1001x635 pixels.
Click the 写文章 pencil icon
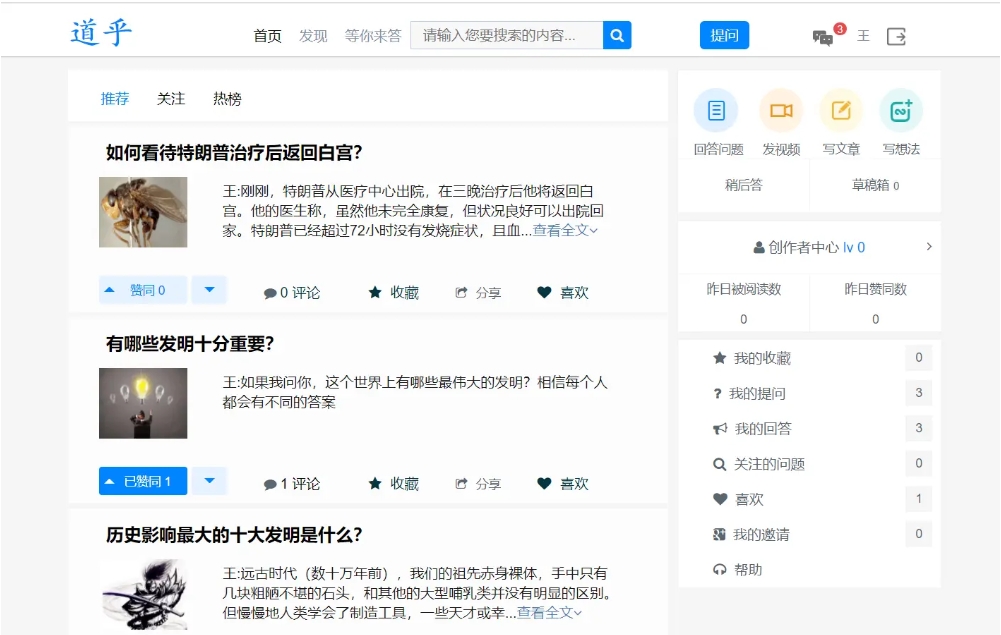tap(841, 110)
